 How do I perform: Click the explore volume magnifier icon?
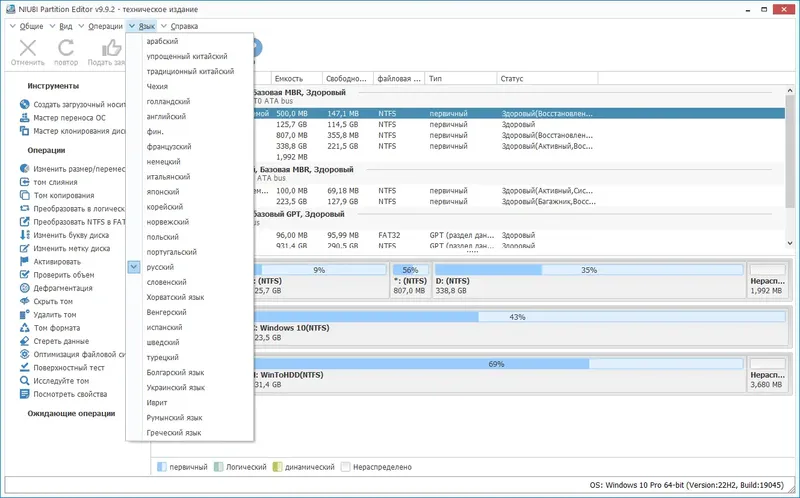click(x=24, y=381)
